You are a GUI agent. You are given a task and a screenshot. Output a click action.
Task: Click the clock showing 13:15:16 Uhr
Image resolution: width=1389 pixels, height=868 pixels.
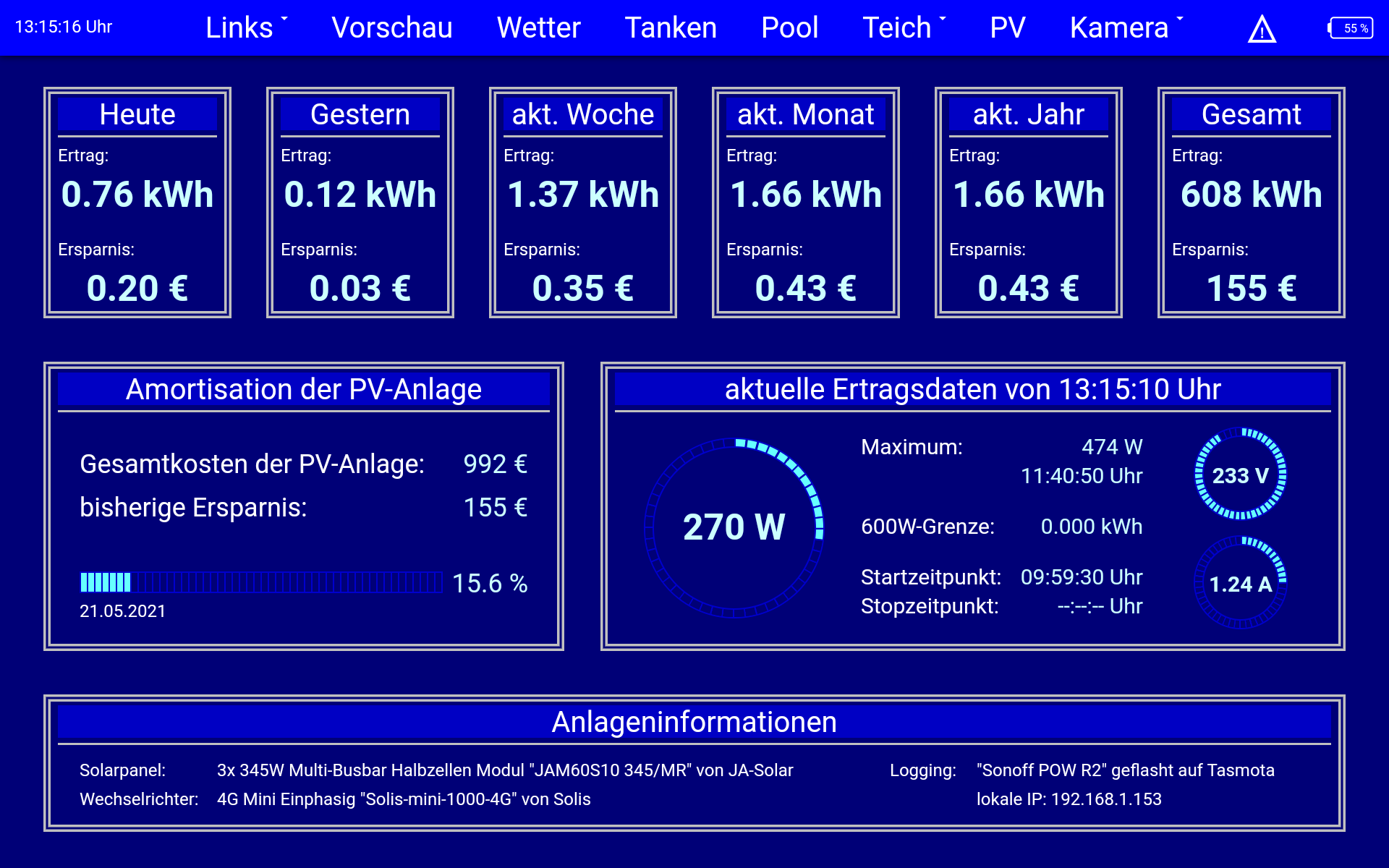[64, 27]
